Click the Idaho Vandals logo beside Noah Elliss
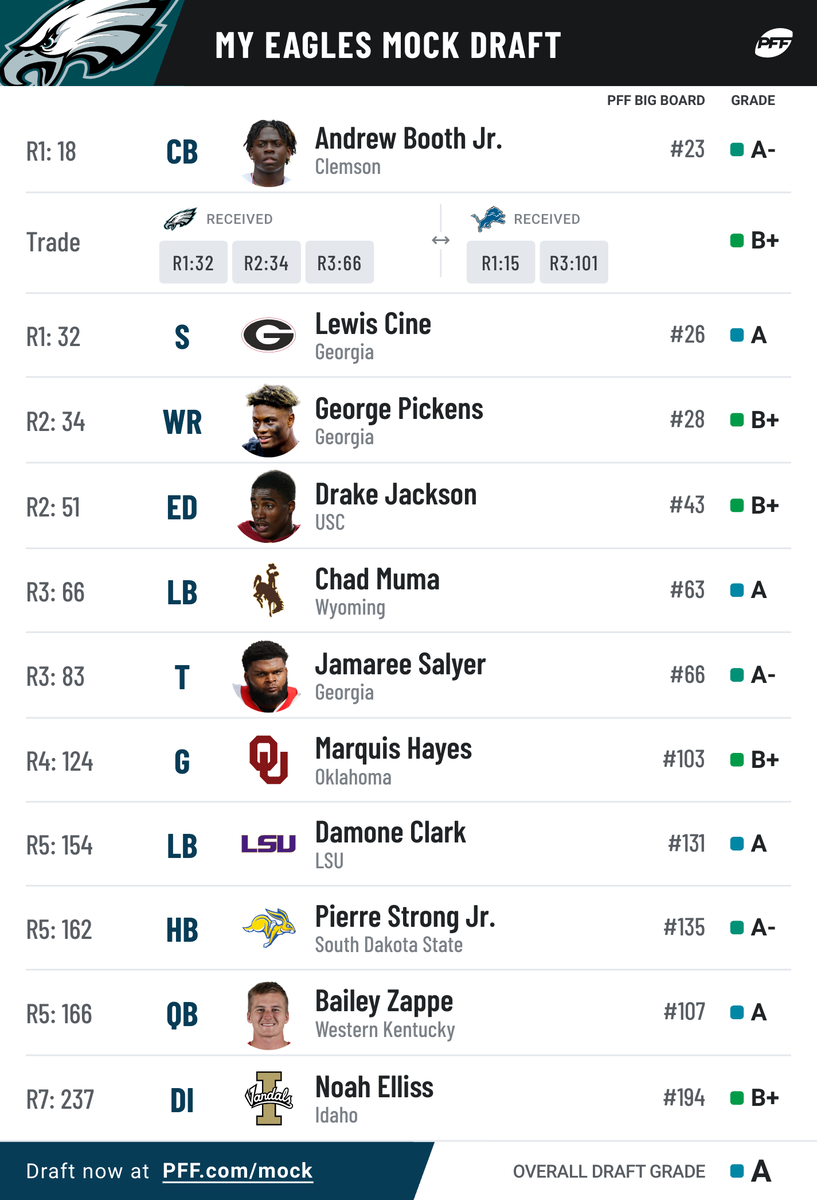817x1200 pixels. pyautogui.click(x=269, y=1098)
